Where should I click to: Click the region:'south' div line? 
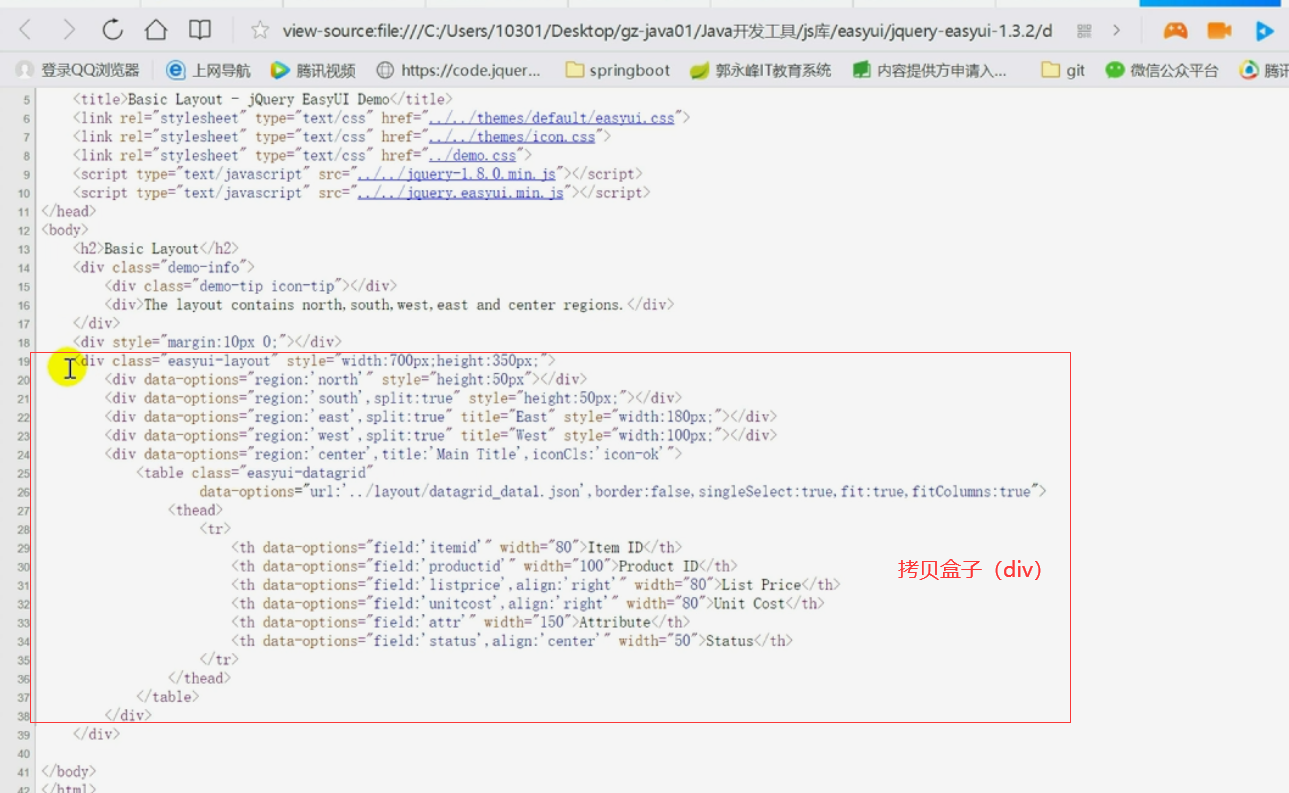click(x=394, y=398)
